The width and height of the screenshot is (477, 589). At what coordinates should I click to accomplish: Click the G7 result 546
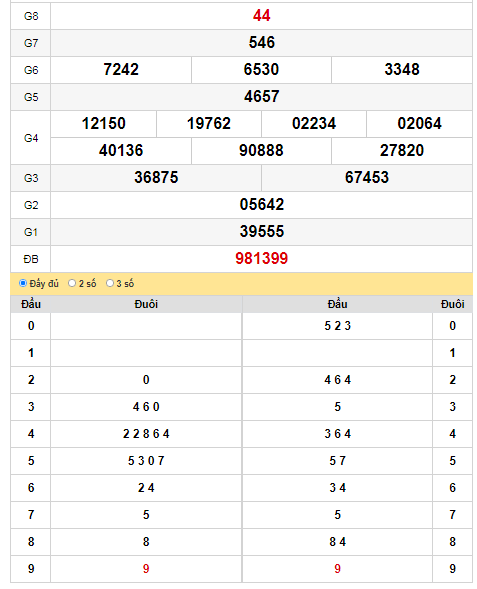tap(261, 42)
